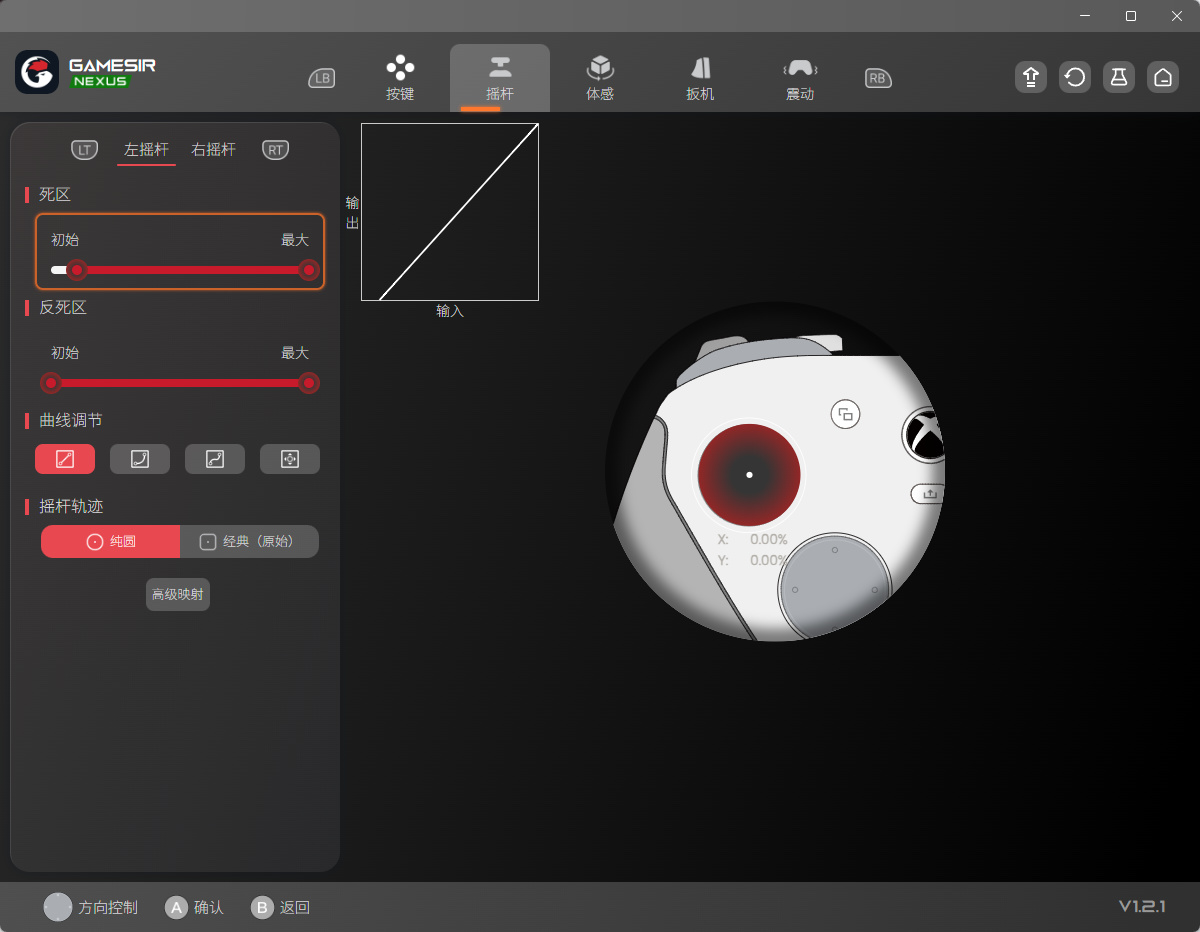Click the 初始 label under 死区

pyautogui.click(x=65, y=240)
